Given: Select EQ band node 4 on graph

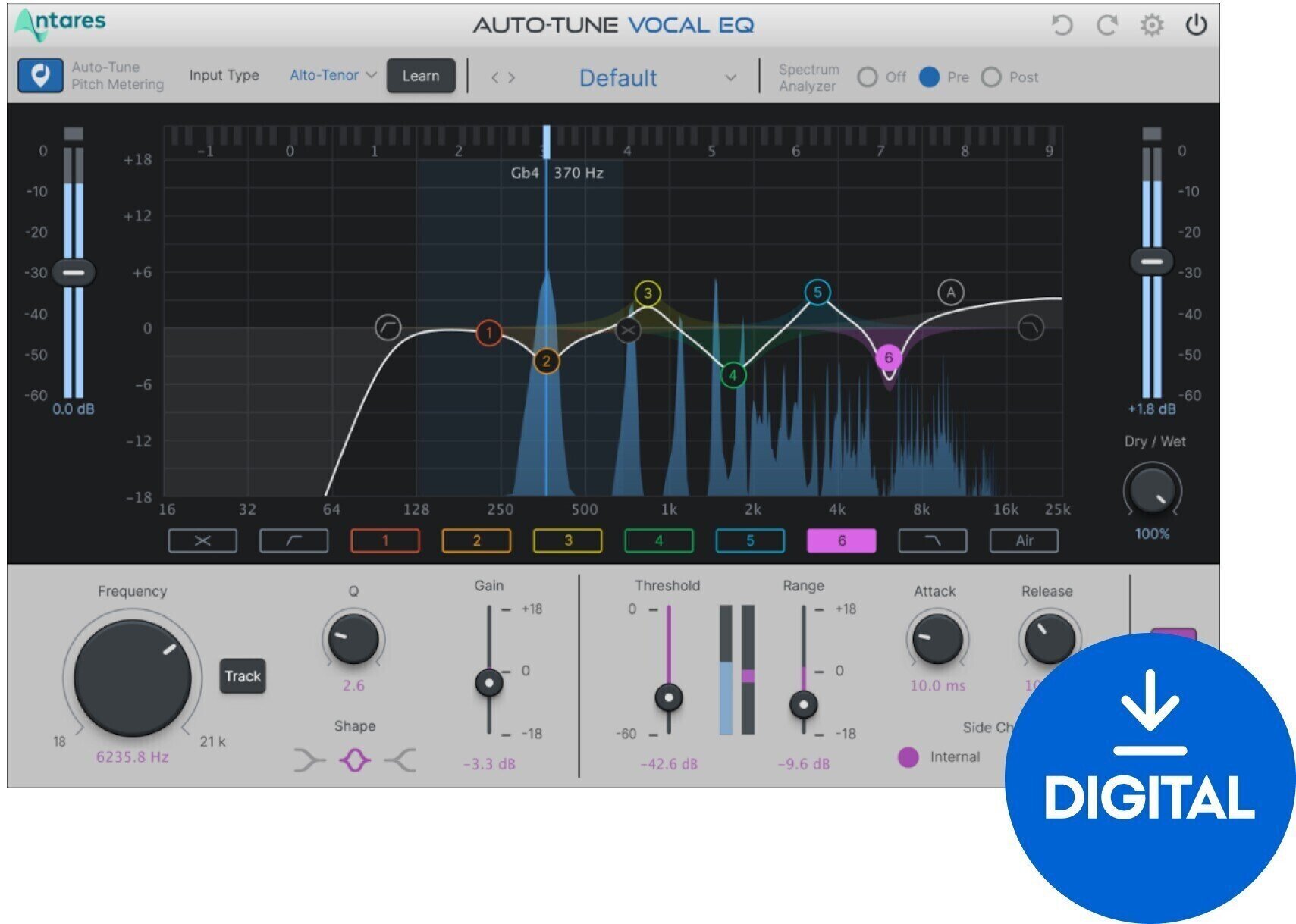Looking at the screenshot, I should click(x=733, y=374).
